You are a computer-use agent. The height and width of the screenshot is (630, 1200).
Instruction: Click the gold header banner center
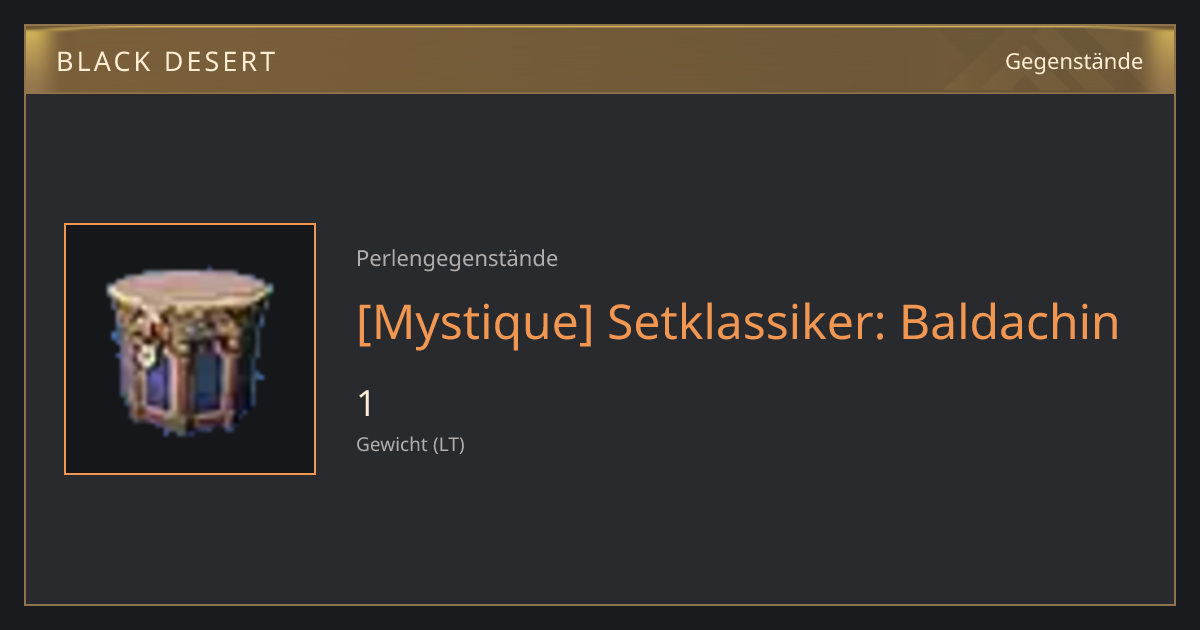pyautogui.click(x=600, y=60)
